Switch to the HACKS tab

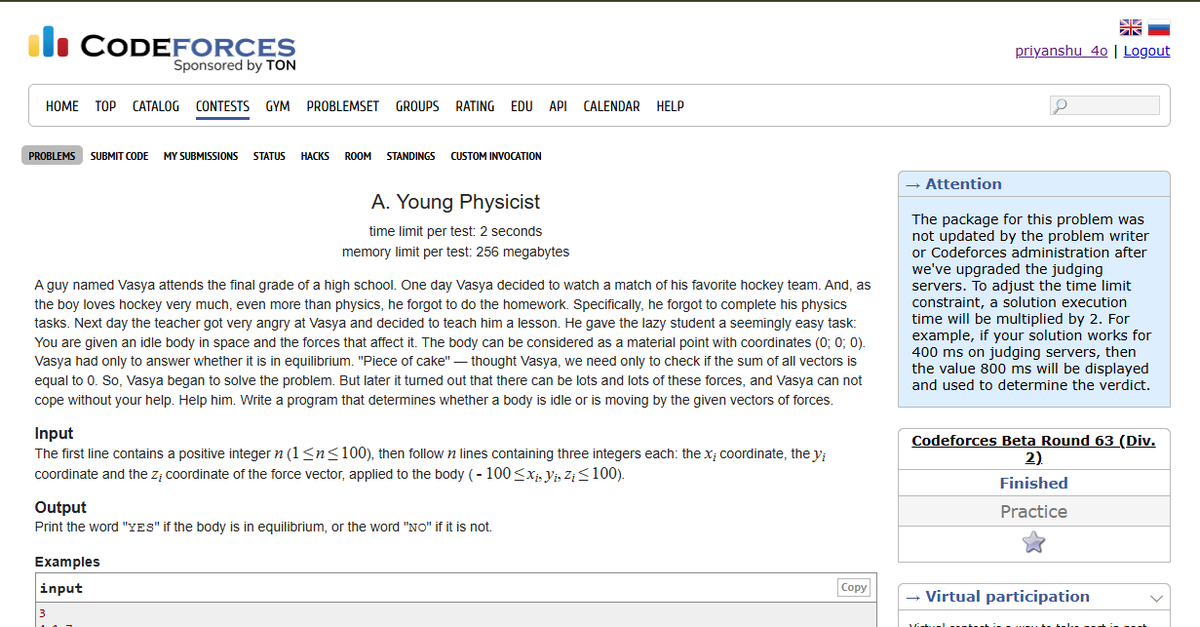pos(315,156)
